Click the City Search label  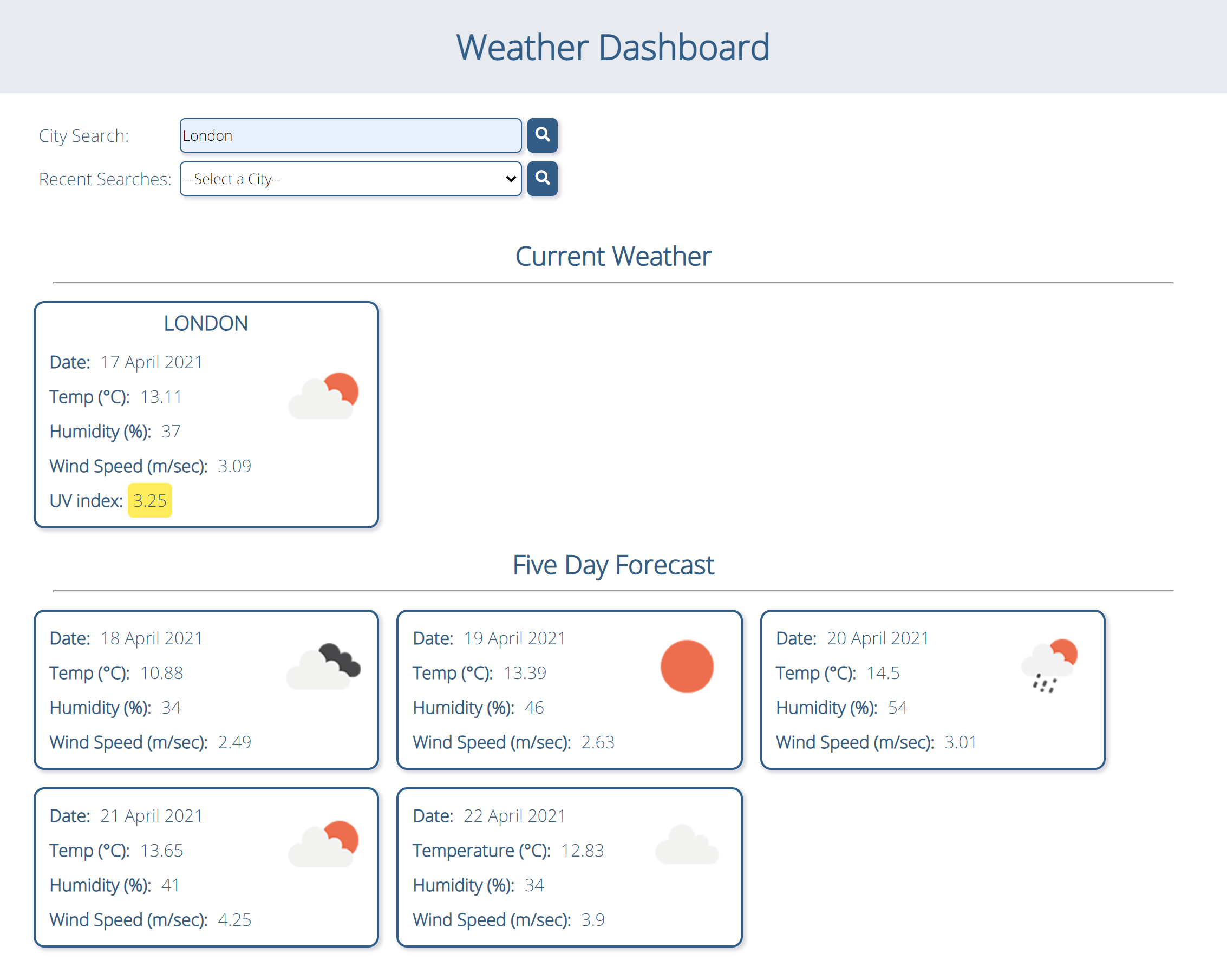coord(83,135)
